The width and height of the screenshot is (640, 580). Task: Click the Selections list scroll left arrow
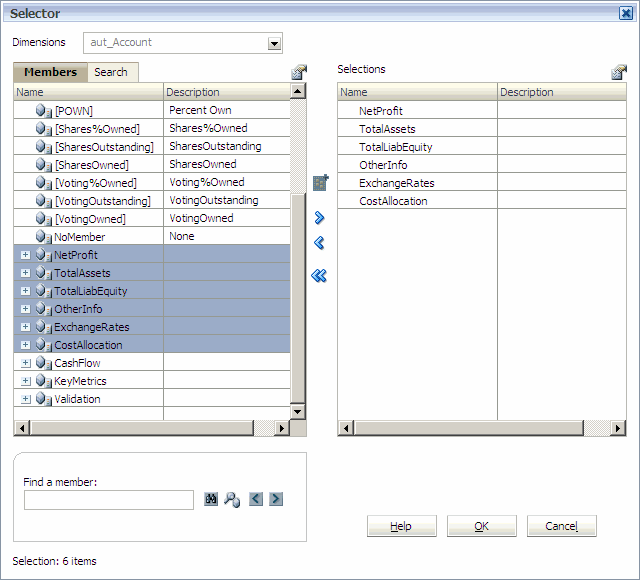point(346,428)
